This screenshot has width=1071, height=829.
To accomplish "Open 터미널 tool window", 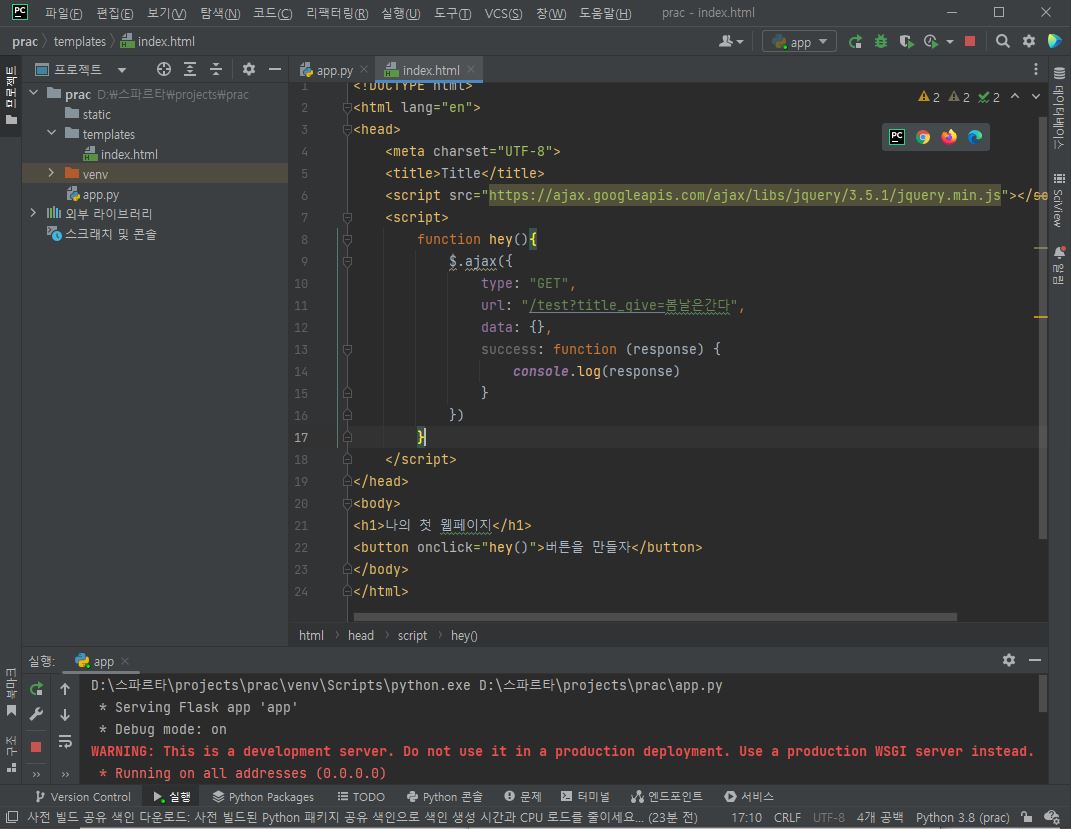I will [x=585, y=796].
